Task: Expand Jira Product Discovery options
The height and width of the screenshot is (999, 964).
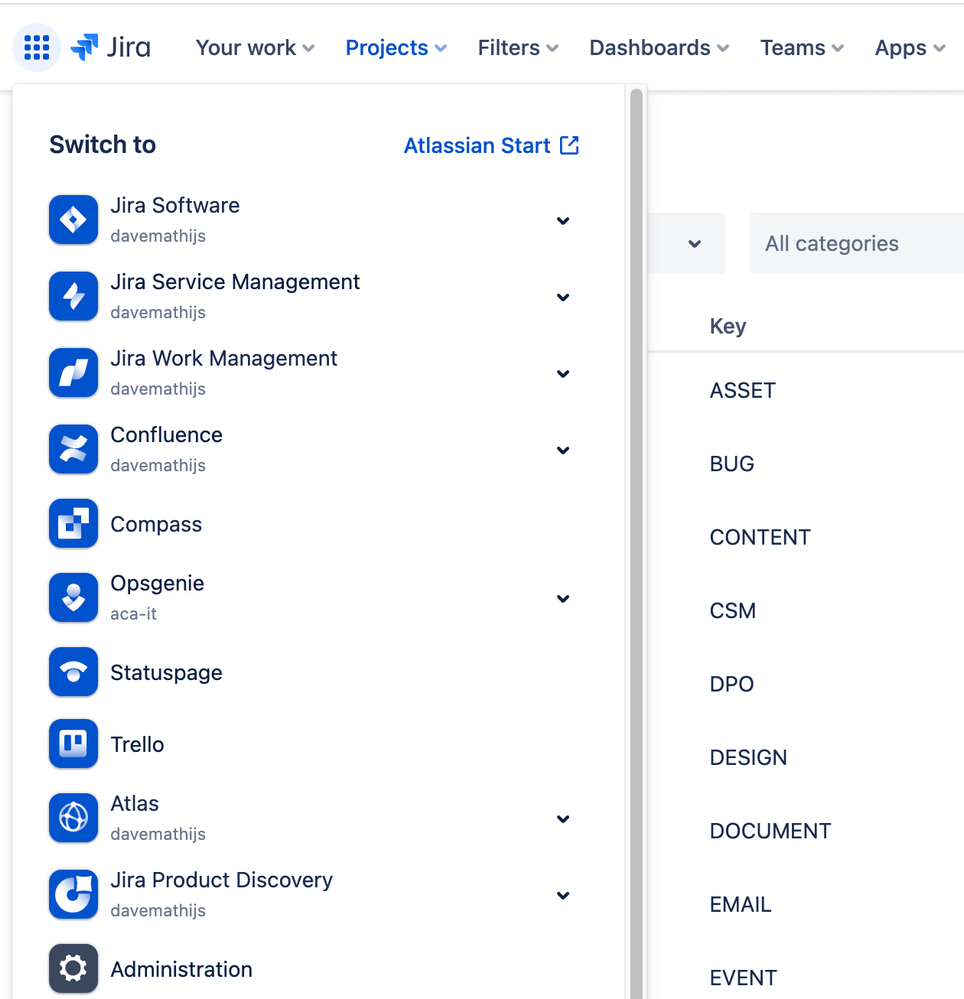Action: pyautogui.click(x=563, y=896)
